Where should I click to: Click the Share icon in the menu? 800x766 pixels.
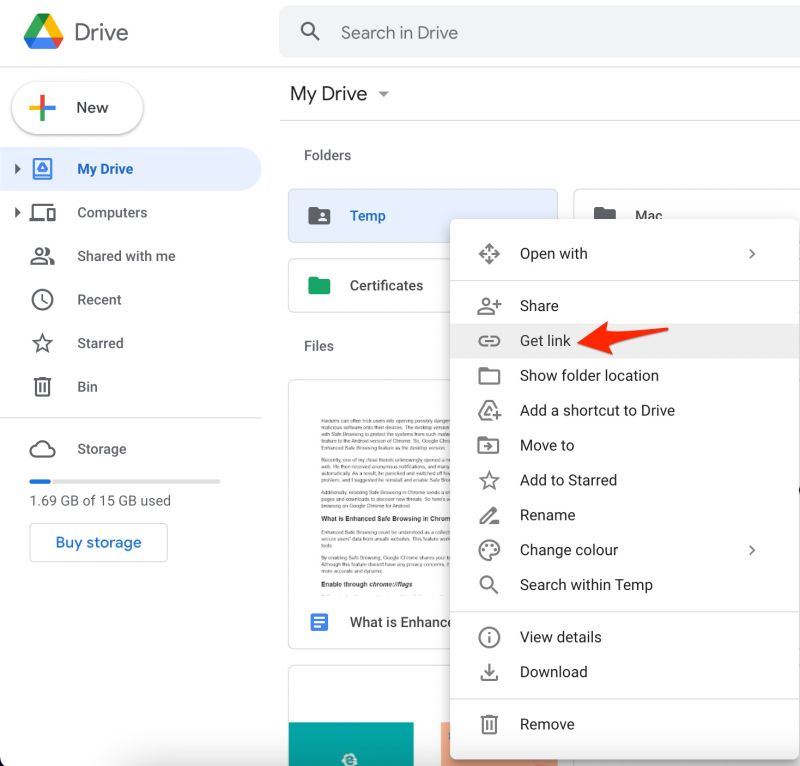point(489,305)
